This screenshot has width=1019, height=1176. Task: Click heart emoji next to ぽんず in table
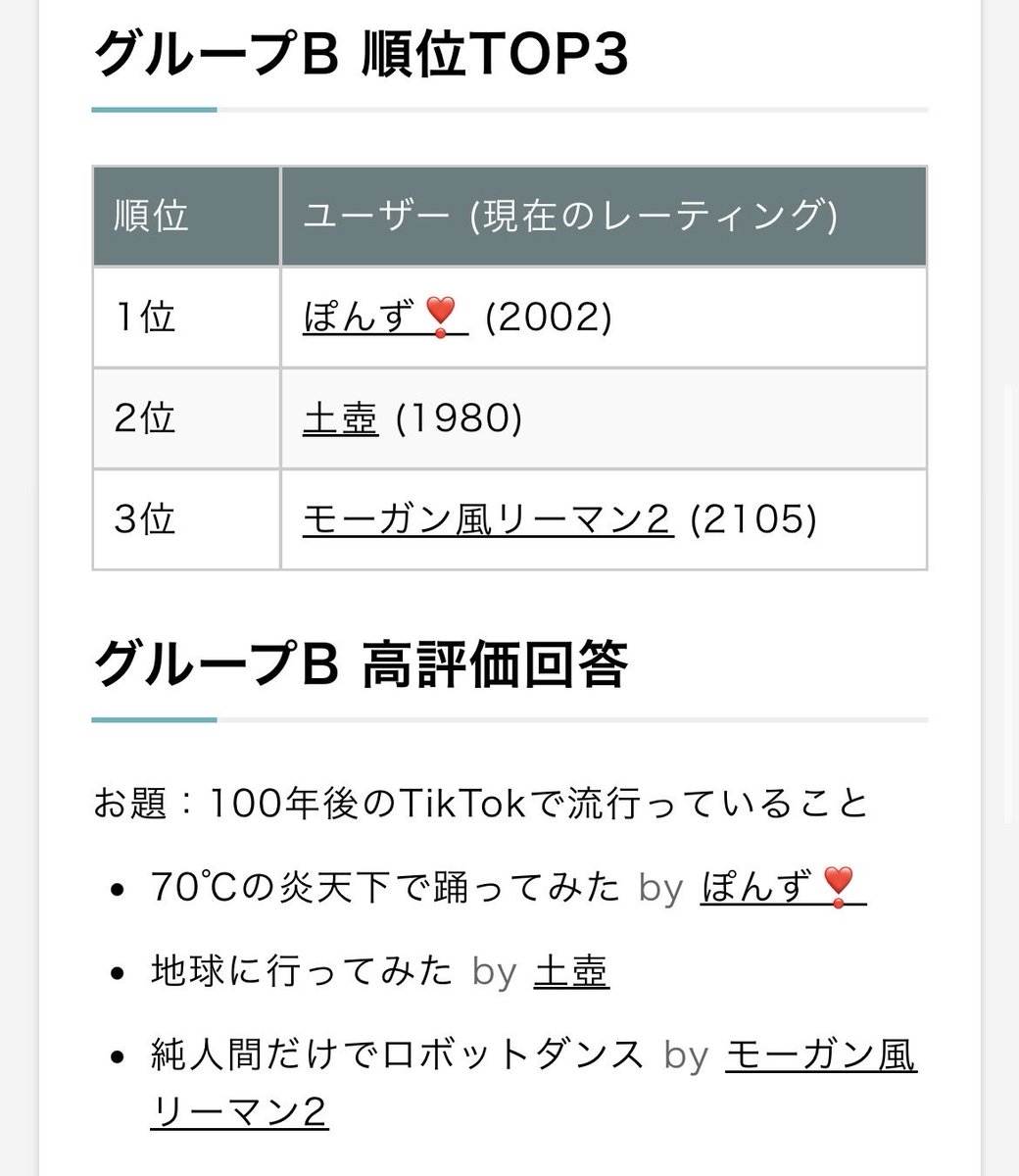(441, 318)
